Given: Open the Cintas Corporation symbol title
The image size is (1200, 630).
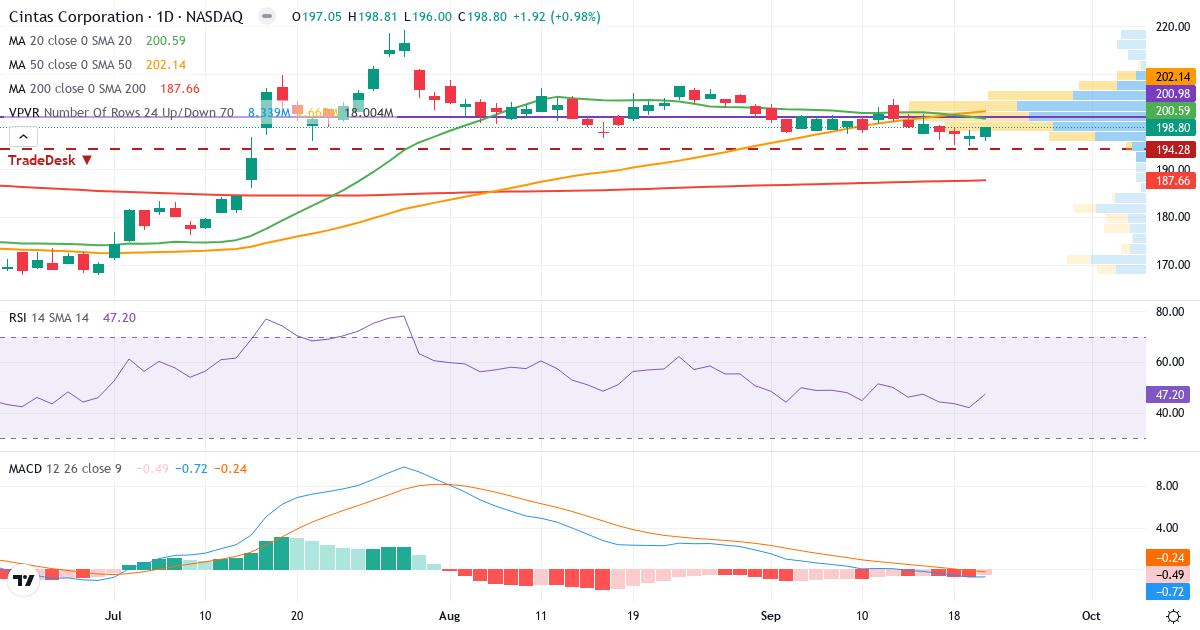Looking at the screenshot, I should 126,17.
